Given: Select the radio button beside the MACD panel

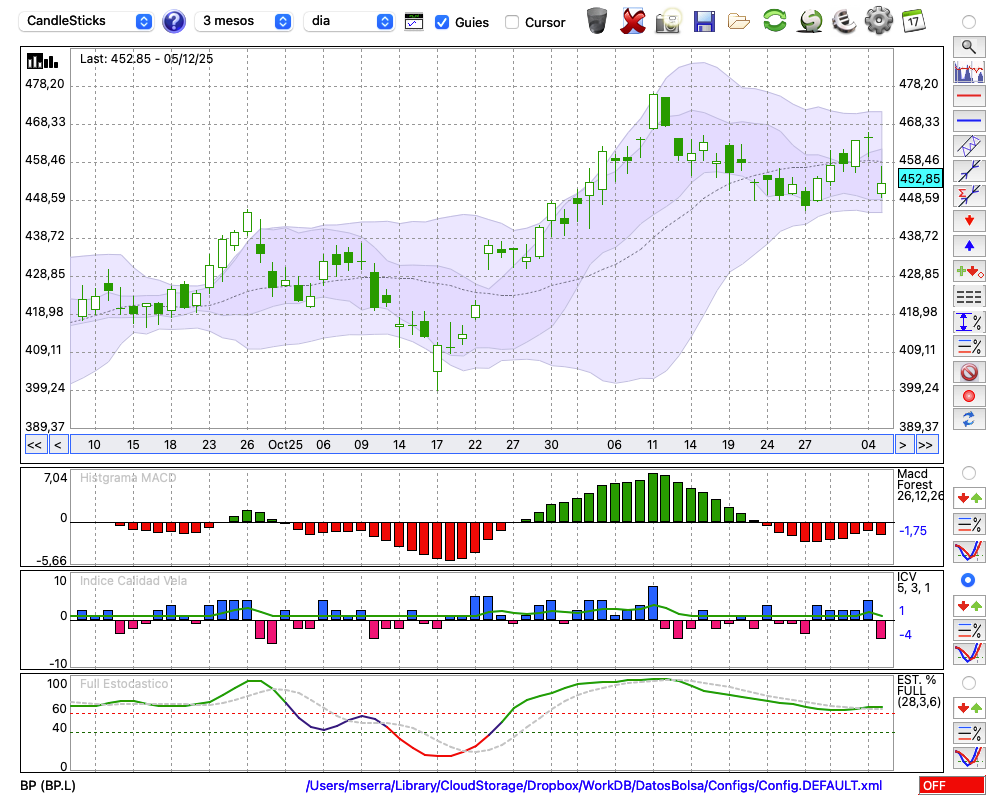Looking at the screenshot, I should [x=968, y=473].
